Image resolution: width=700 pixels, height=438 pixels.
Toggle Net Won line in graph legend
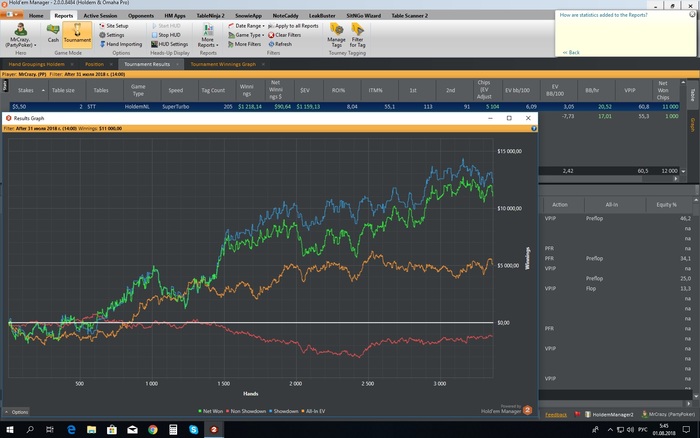(210, 411)
